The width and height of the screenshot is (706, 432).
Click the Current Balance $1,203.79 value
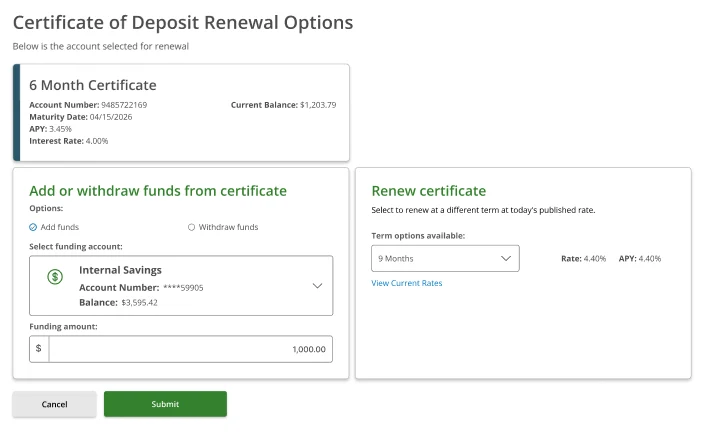pyautogui.click(x=318, y=105)
